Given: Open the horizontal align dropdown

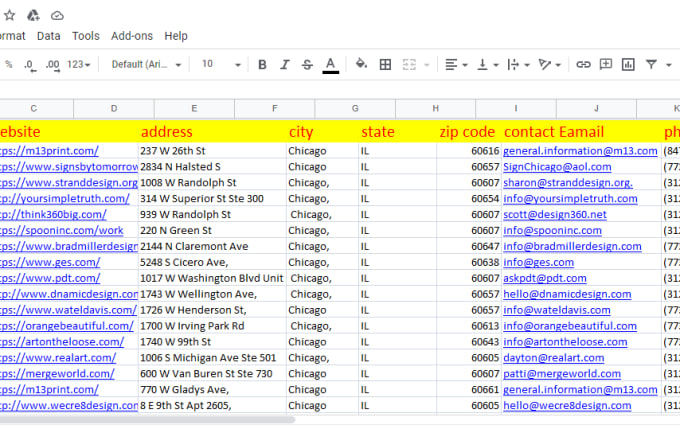Looking at the screenshot, I should 456,65.
